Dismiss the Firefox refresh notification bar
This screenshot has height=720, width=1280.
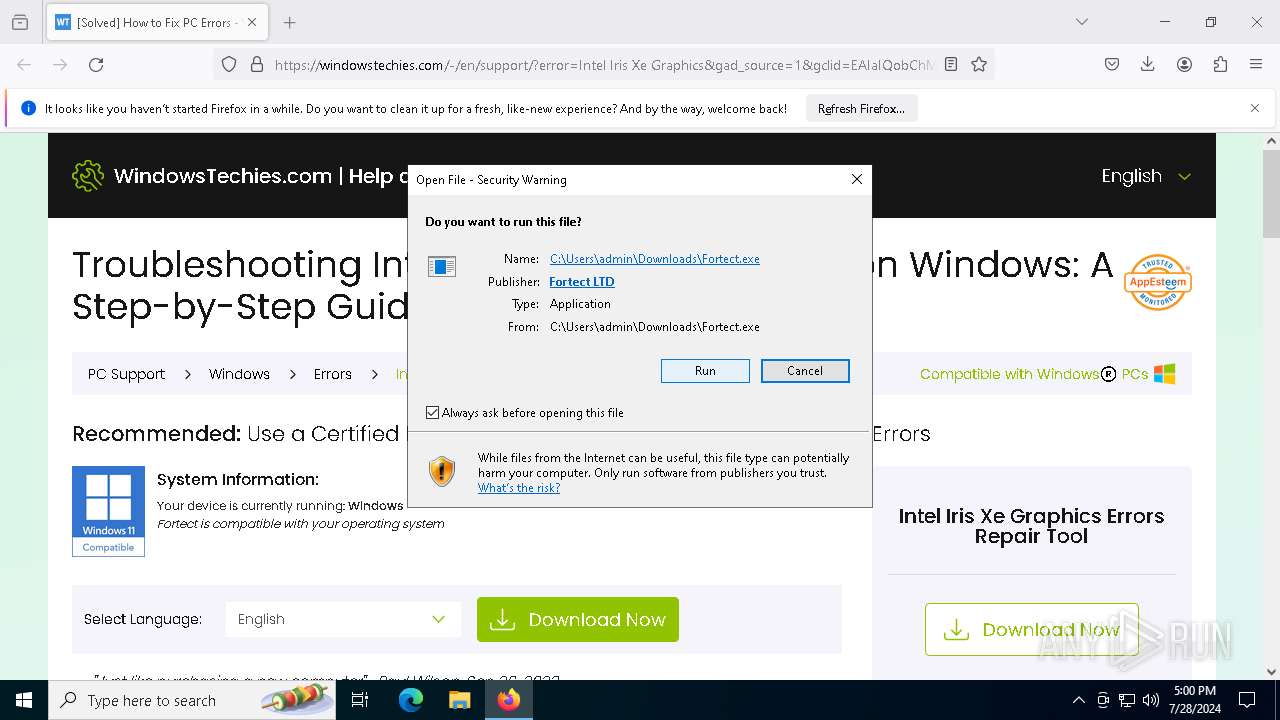click(1255, 108)
